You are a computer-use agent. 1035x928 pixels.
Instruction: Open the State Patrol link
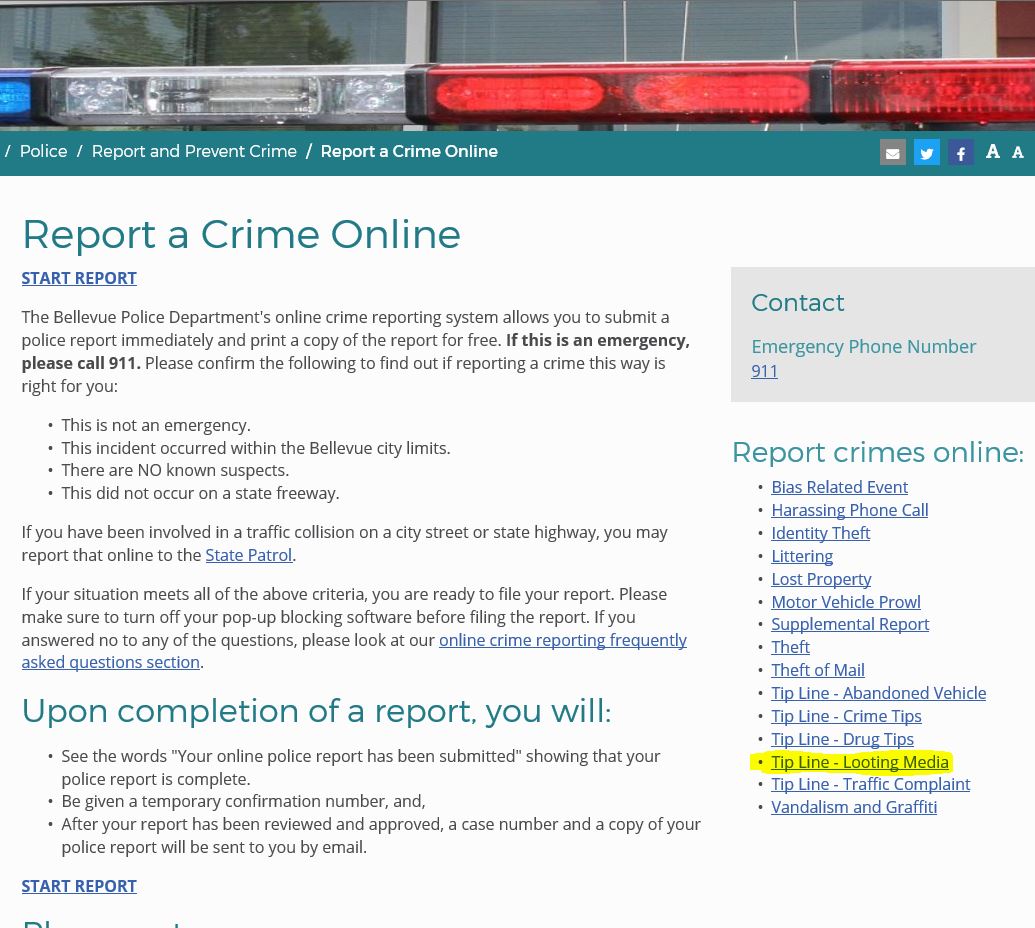coord(248,555)
